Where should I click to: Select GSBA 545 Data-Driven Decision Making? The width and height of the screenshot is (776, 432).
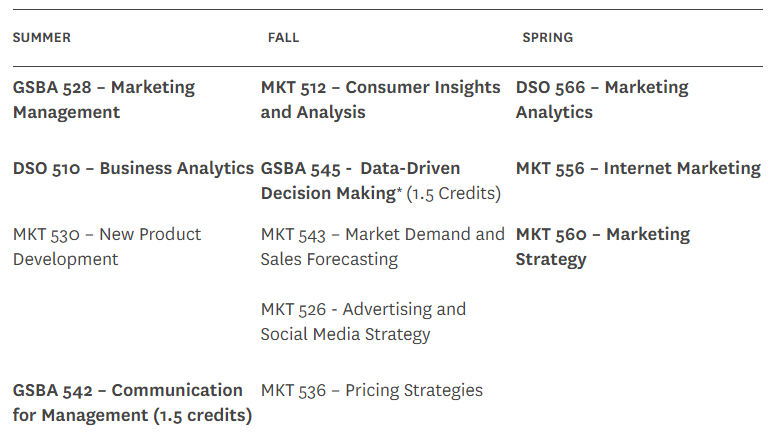pos(360,181)
